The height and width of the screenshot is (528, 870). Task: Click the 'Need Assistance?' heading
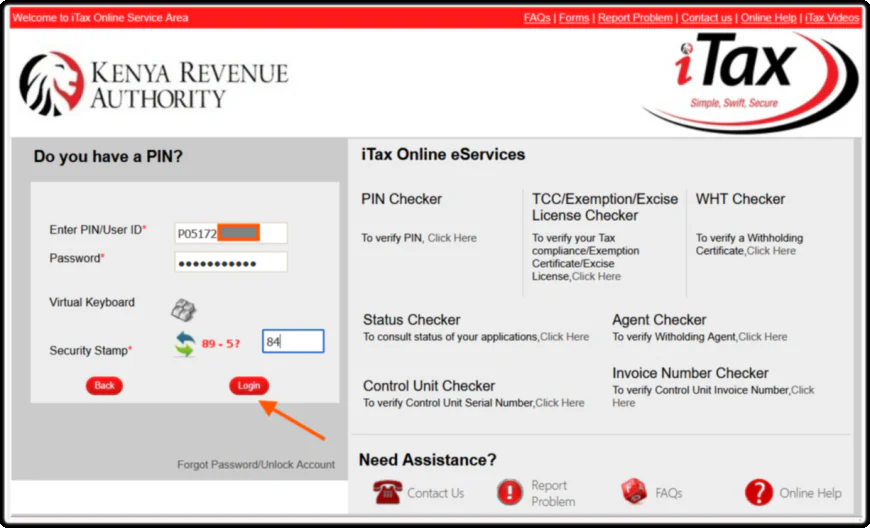tap(428, 460)
